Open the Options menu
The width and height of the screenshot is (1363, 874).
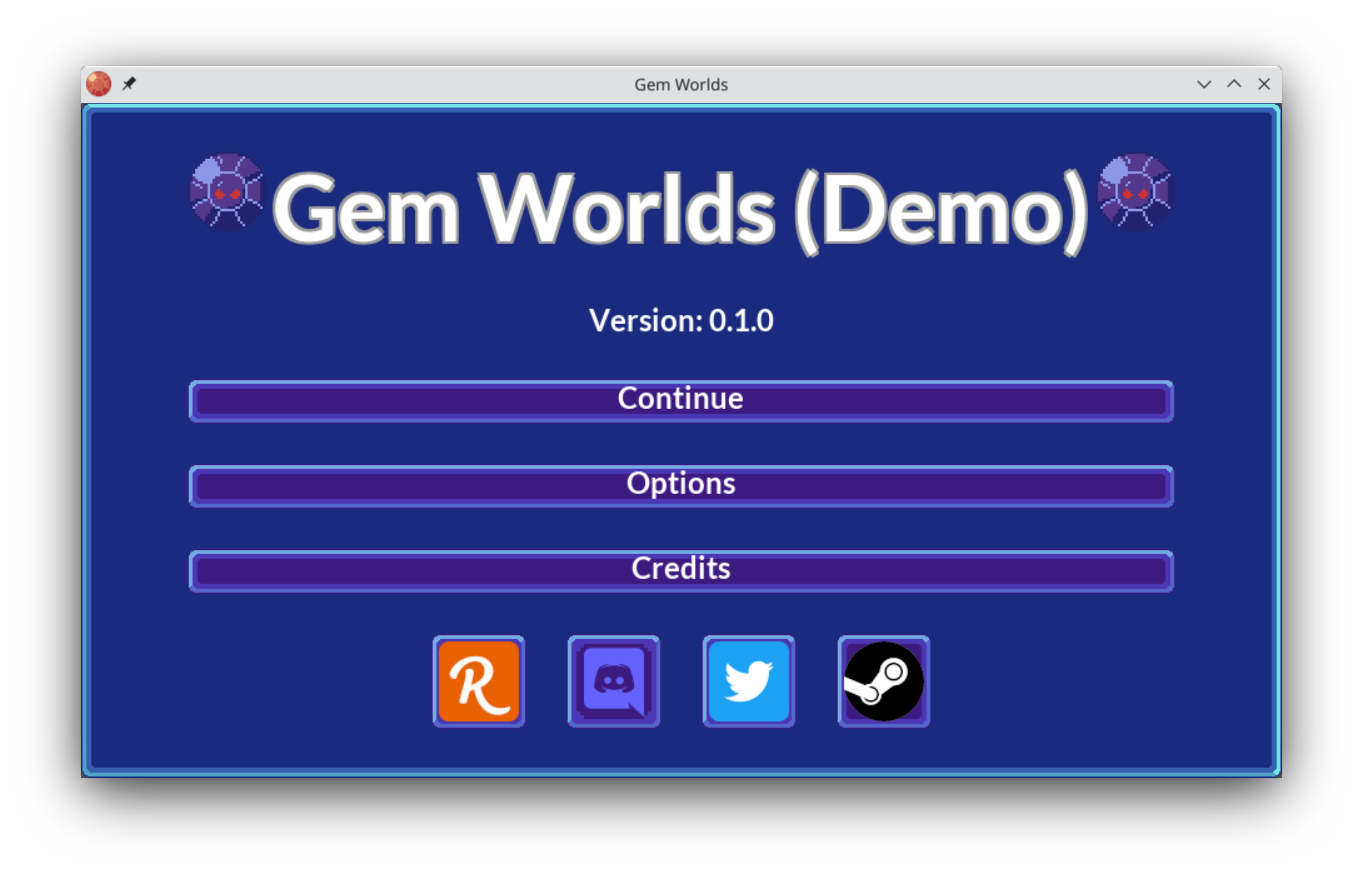point(681,485)
